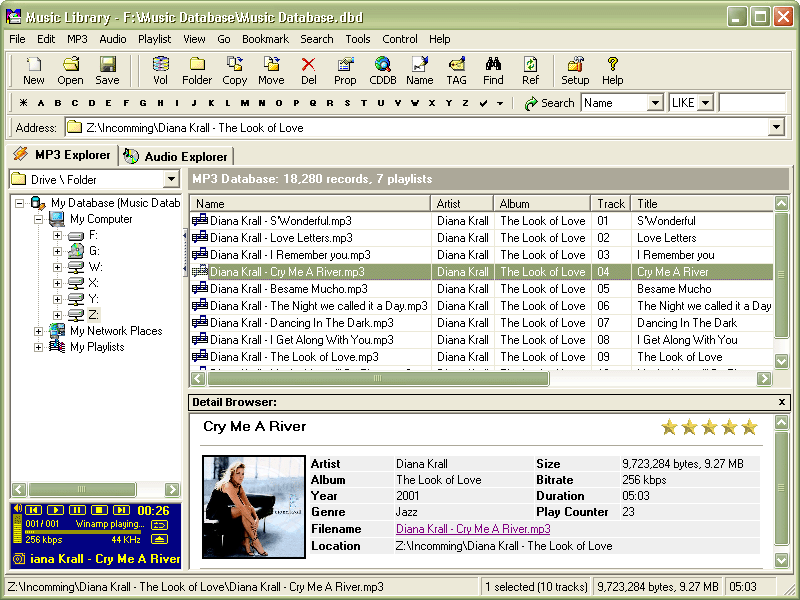Sort list by Artist column header

462,204
